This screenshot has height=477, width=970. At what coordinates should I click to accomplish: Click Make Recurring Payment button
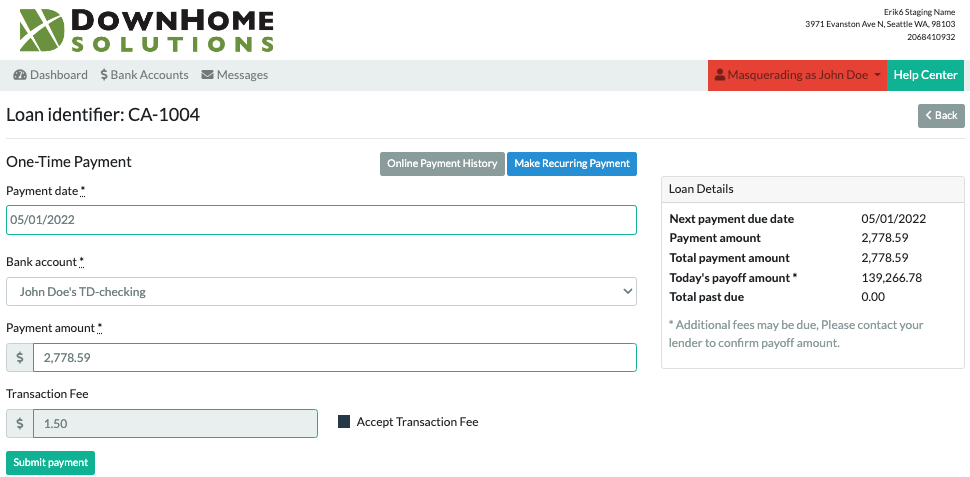click(x=572, y=164)
